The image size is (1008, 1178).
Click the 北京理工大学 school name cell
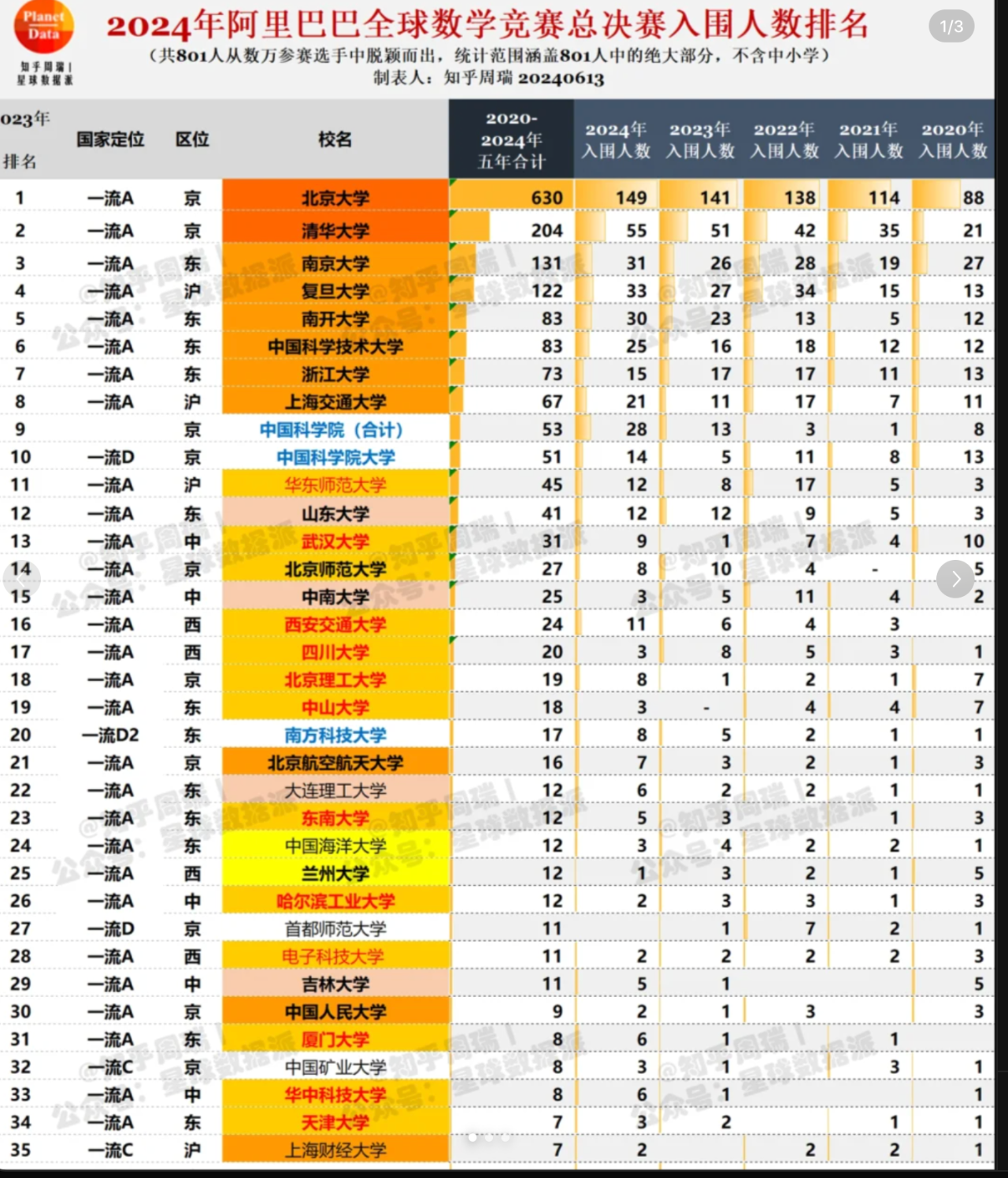335,680
